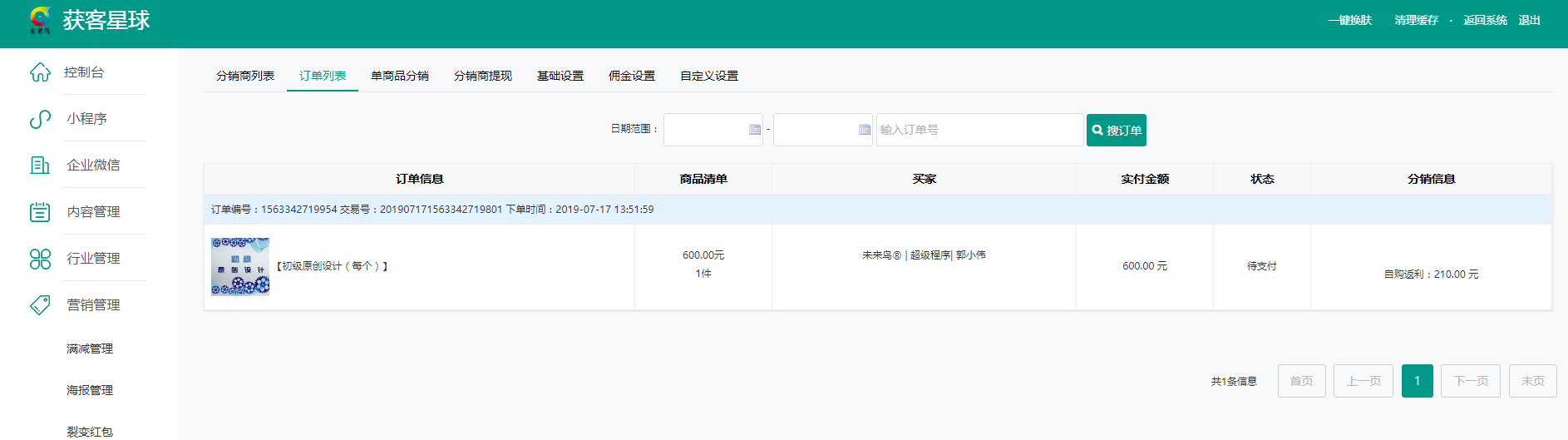Open start date calendar picker icon
The width and height of the screenshot is (1568, 440).
point(754,130)
